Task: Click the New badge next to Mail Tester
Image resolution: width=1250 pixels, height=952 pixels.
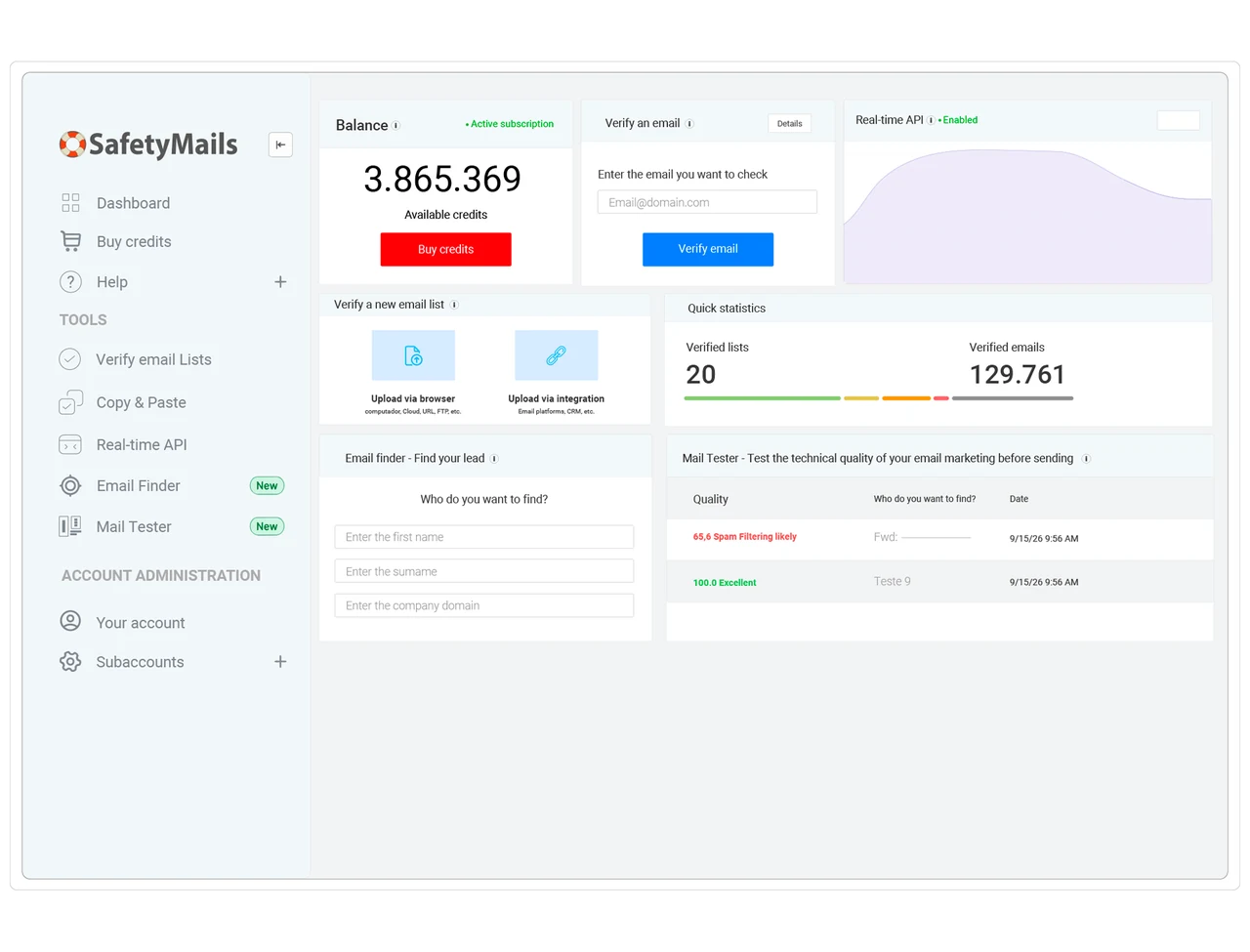Action: [x=267, y=526]
